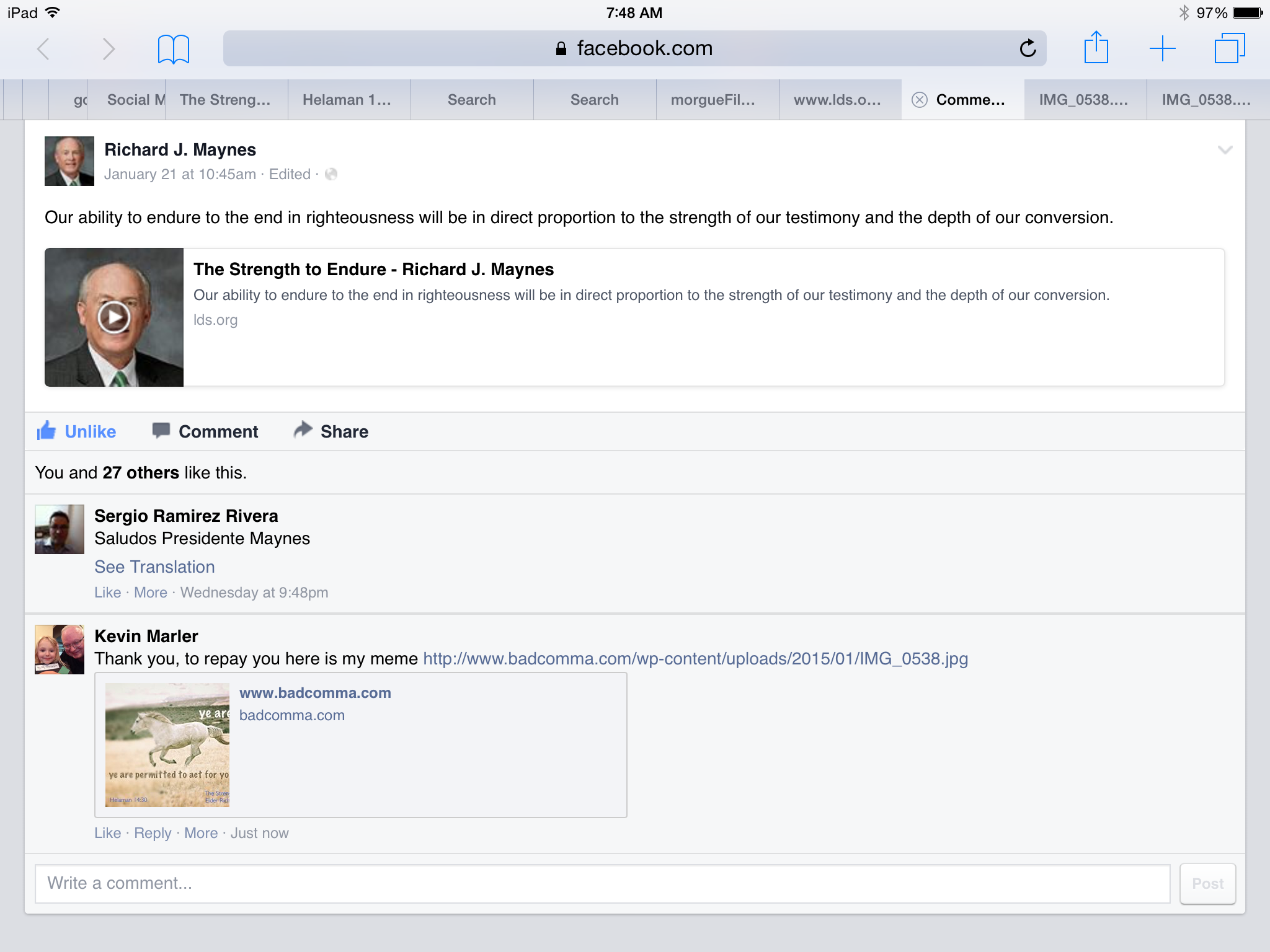Open the badcomma.com IMG_0538.jpg URL
1270x952 pixels.
tap(696, 658)
